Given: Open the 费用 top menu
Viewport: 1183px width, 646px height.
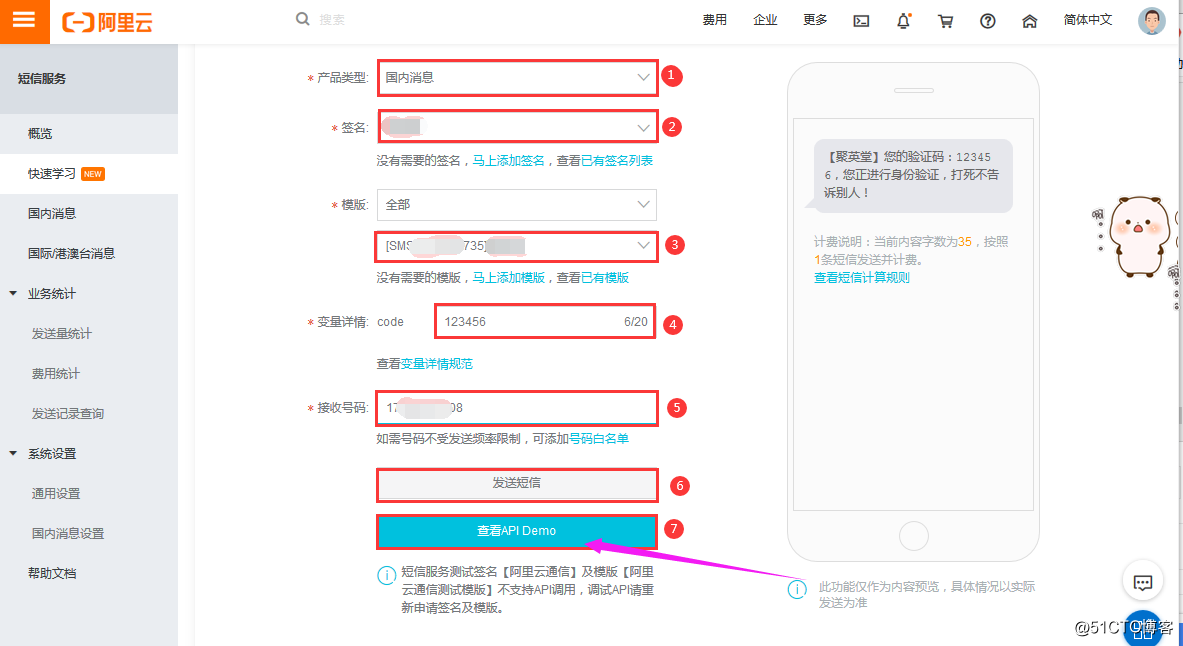Looking at the screenshot, I should (714, 20).
